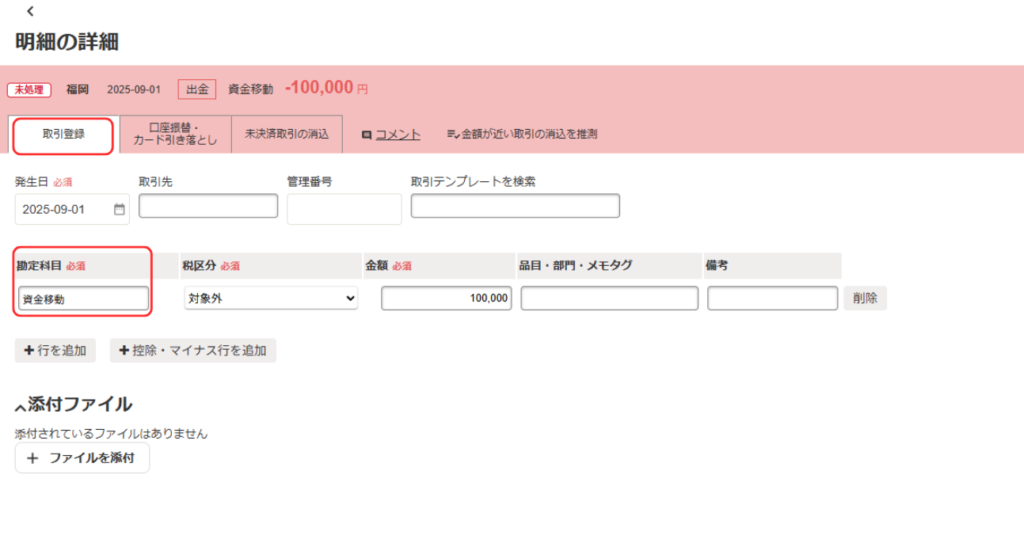Viewport: 1024px width, 547px height.
Task: Click the speech bubble icon beside コメント
Action: point(366,134)
